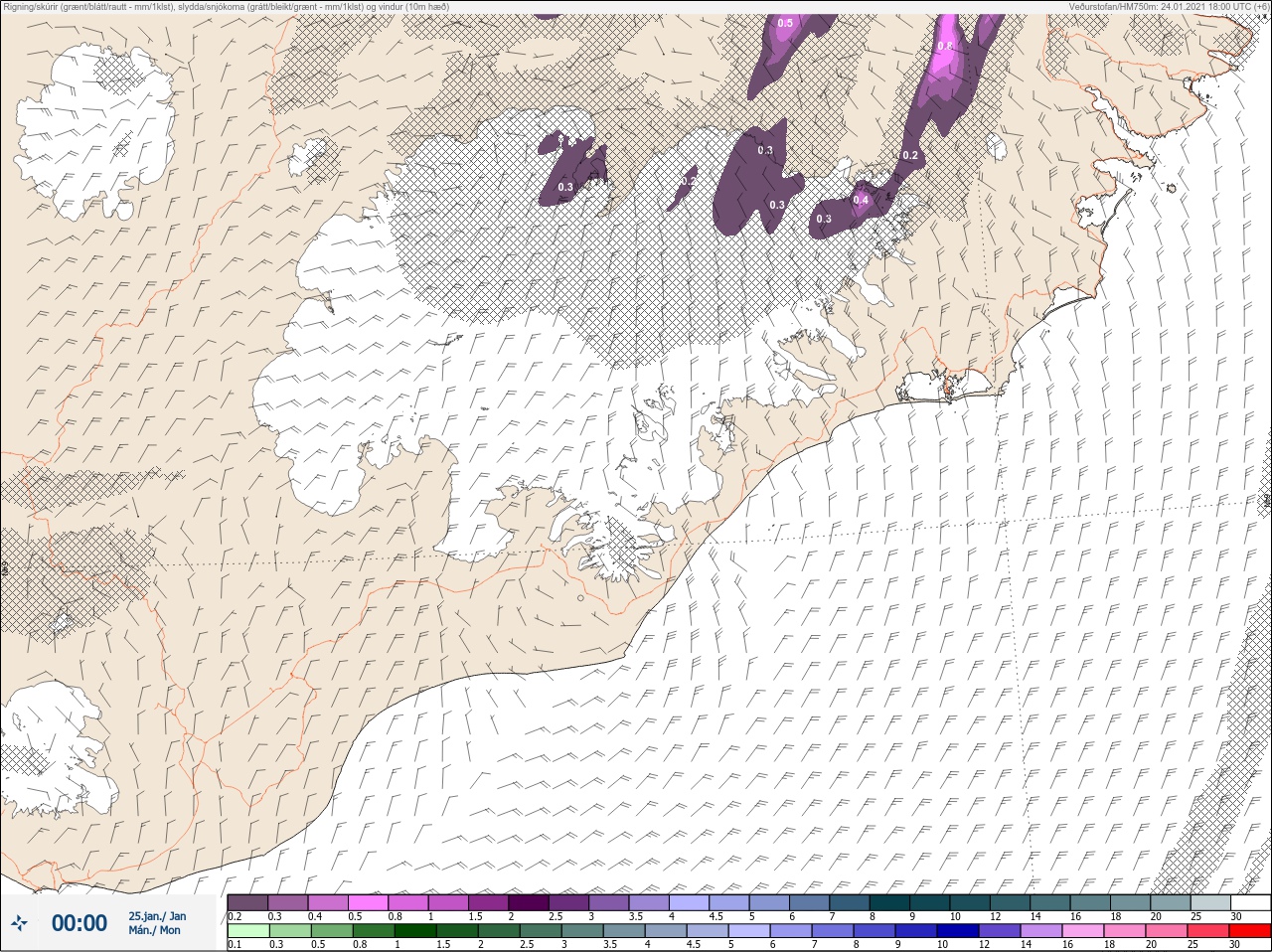
Task: Click the 2.5 label in lower legend scale
Action: point(527,945)
